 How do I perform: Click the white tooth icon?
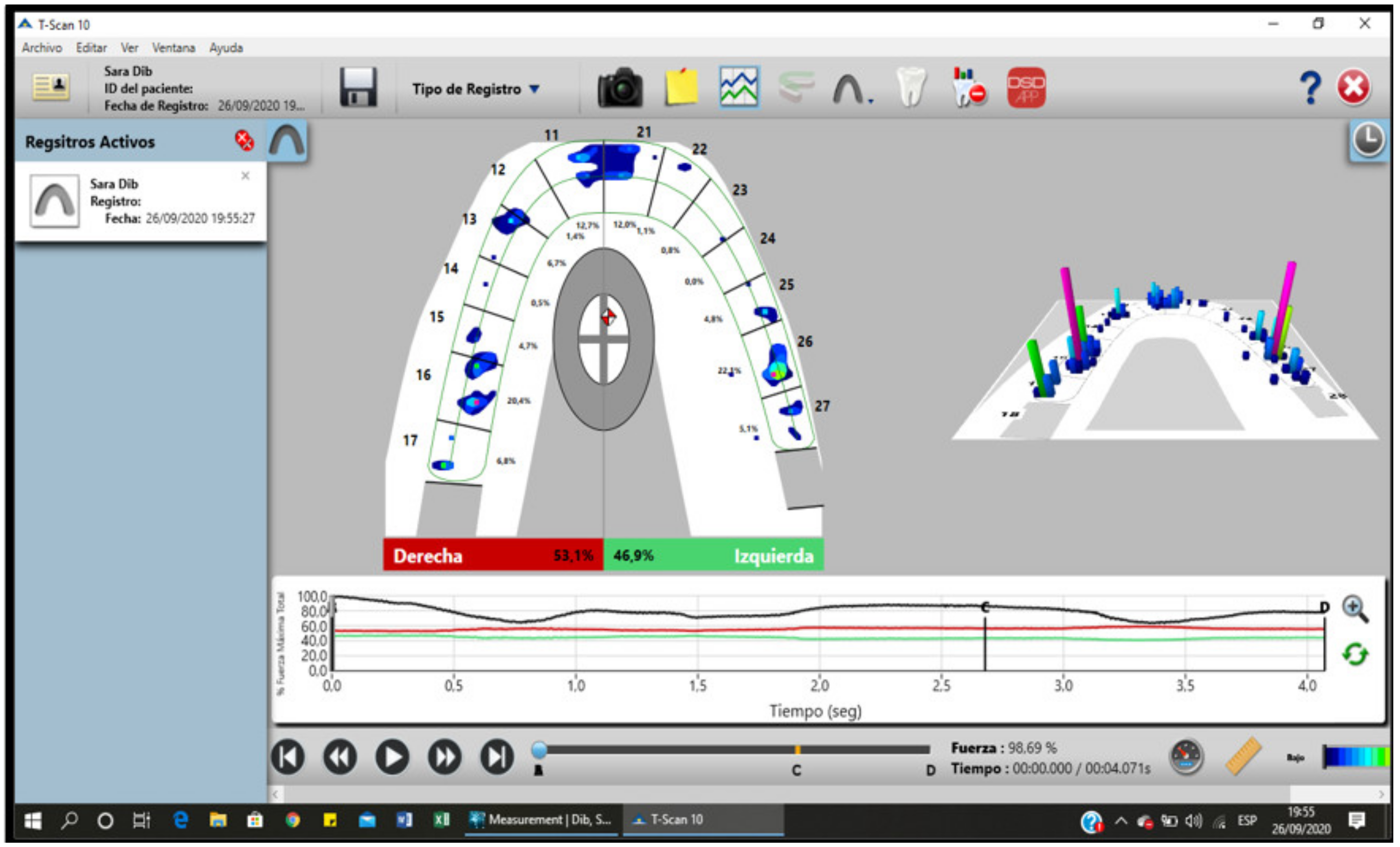911,88
